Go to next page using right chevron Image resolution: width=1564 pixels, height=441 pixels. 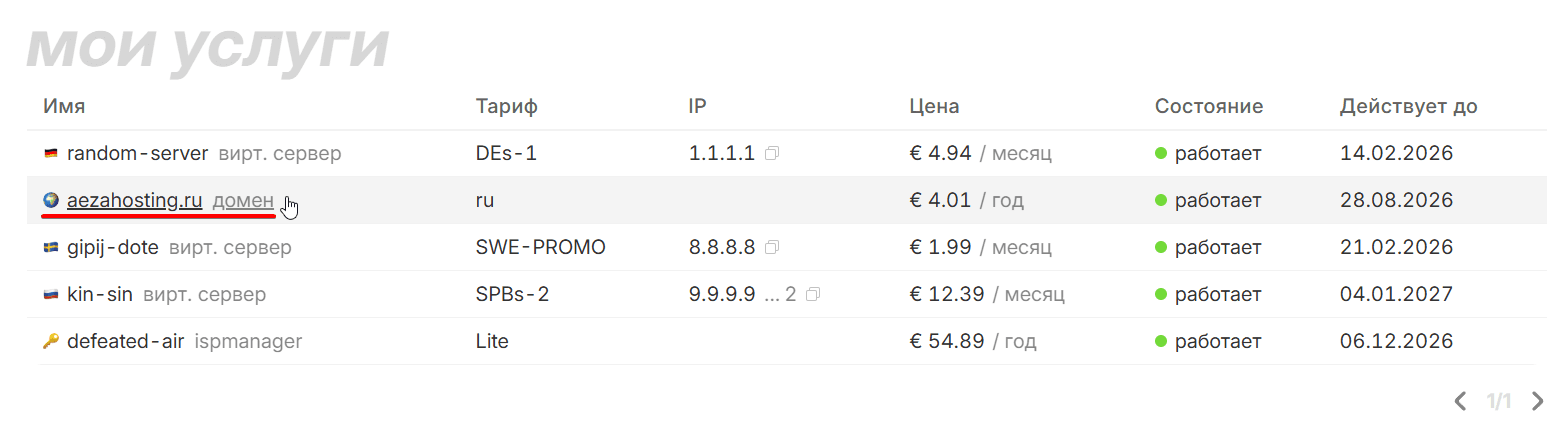coord(1538,402)
